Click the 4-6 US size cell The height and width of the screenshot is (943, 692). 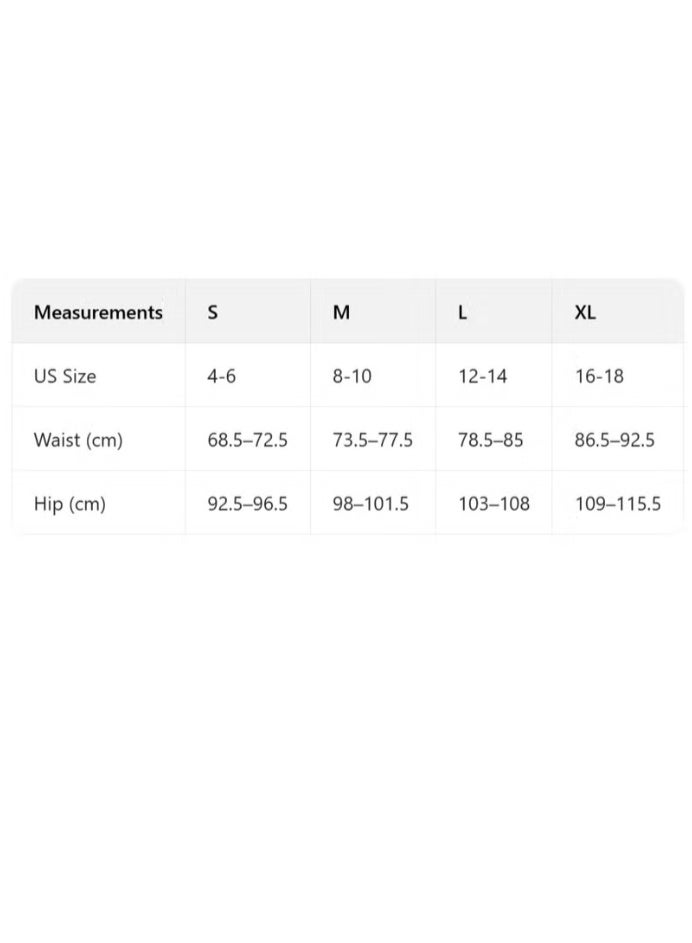pyautogui.click(x=221, y=376)
